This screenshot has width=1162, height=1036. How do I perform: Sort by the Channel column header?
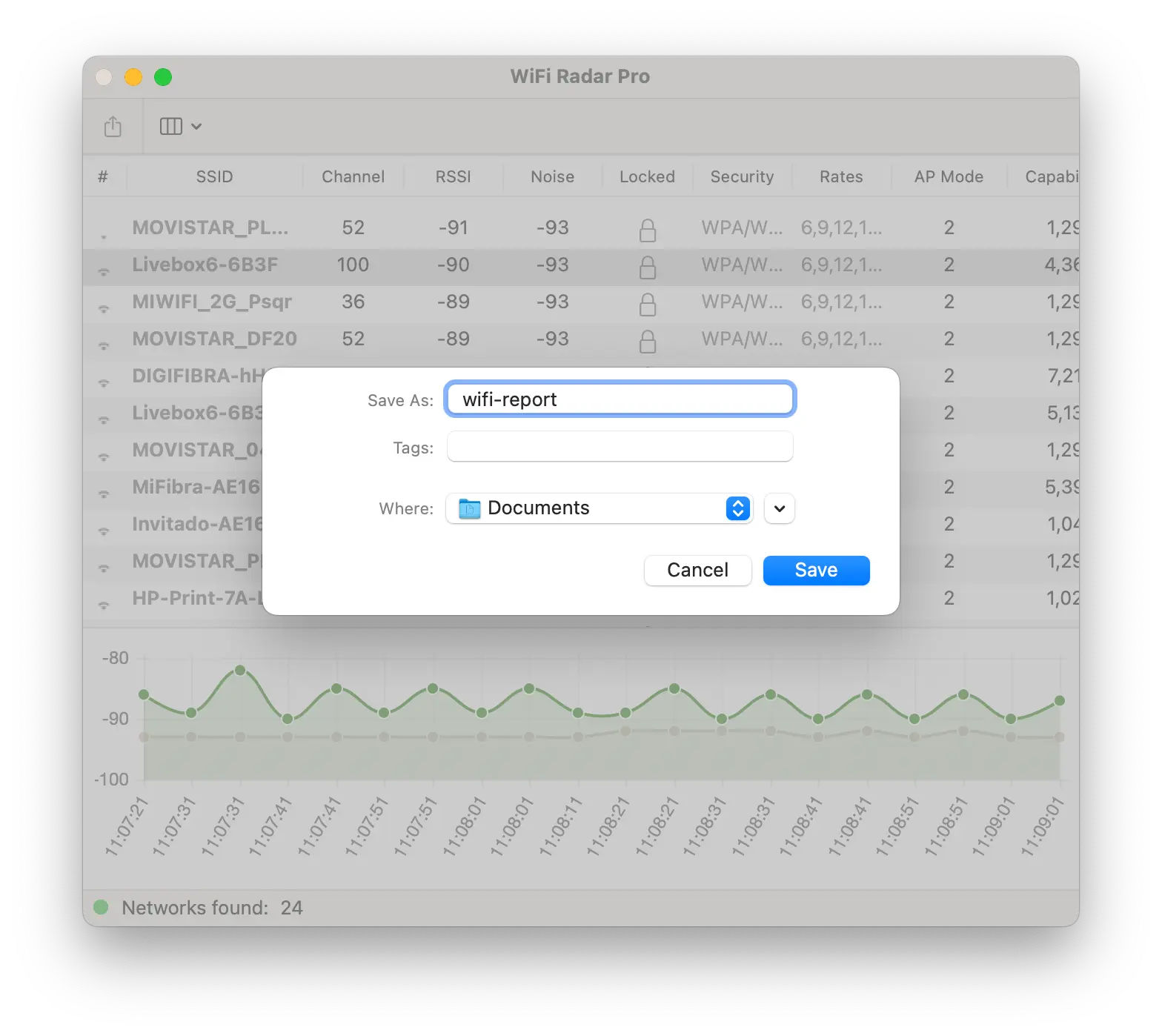click(x=353, y=176)
